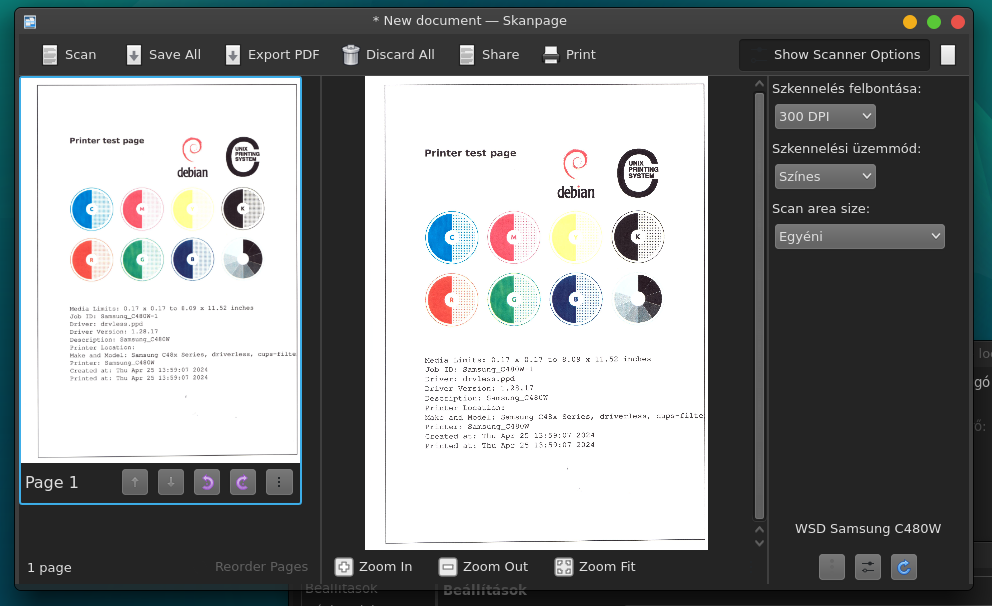Screen dimensions: 992x606
Task: Print the scanned document
Action: pyautogui.click(x=569, y=54)
